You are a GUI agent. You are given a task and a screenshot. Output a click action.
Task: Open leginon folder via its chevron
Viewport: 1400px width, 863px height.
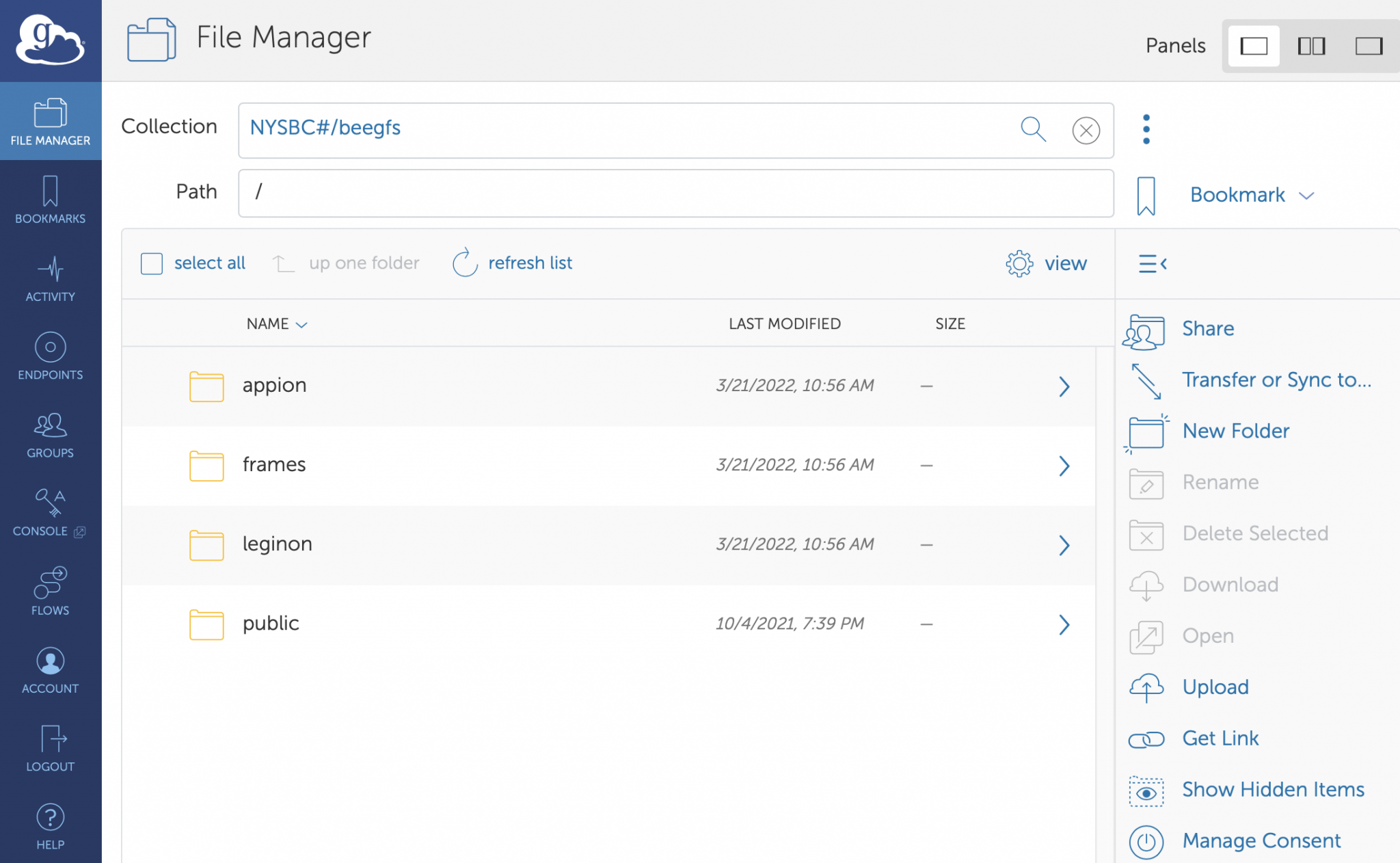[1064, 545]
